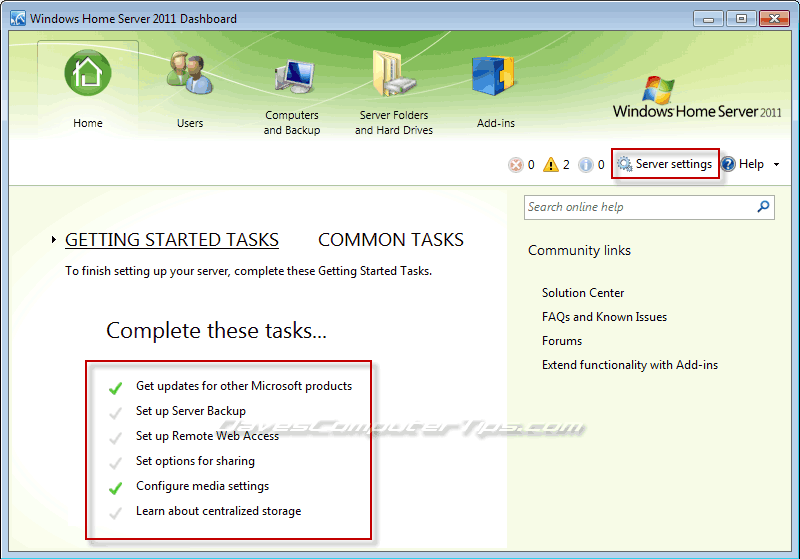
Task: Minimize the Dashboard window
Action: pyautogui.click(x=708, y=19)
